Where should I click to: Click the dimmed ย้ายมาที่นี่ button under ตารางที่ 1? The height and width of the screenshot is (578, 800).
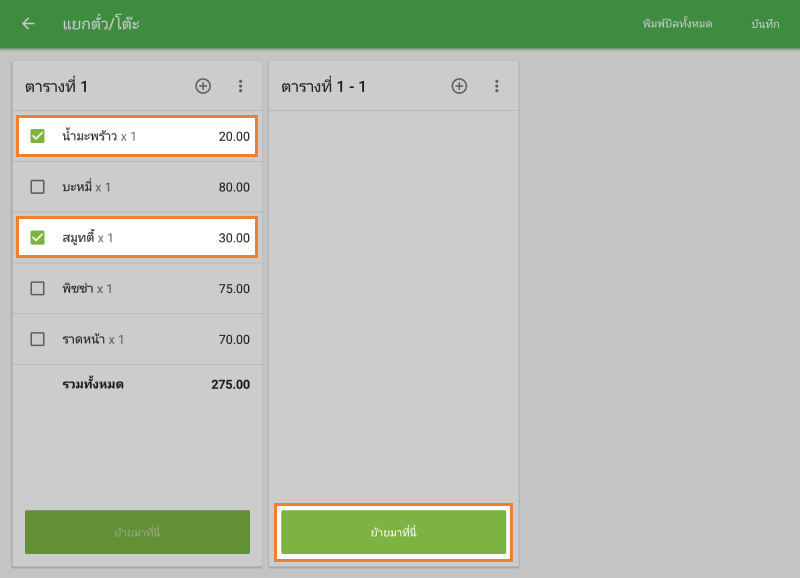click(137, 532)
